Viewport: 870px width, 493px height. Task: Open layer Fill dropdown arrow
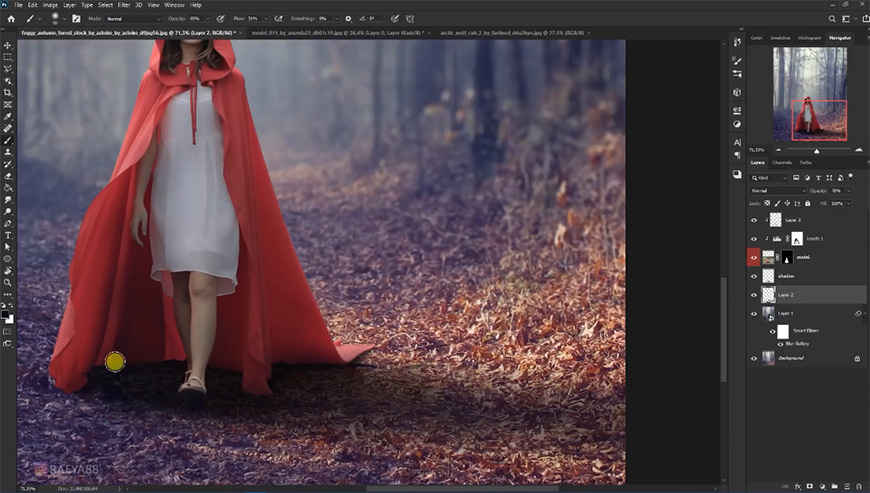pos(848,204)
